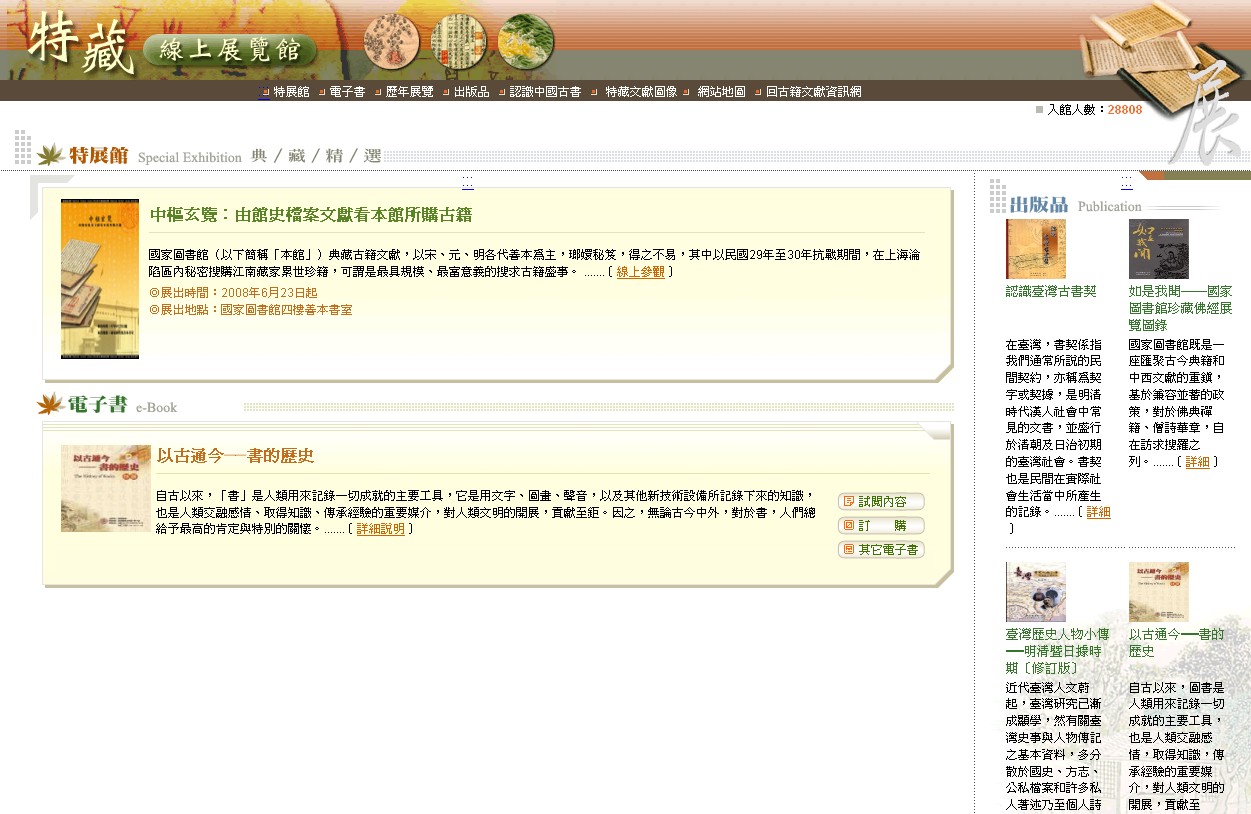
Task: Open 認識中國古書 menu item
Action: pyautogui.click(x=545, y=92)
